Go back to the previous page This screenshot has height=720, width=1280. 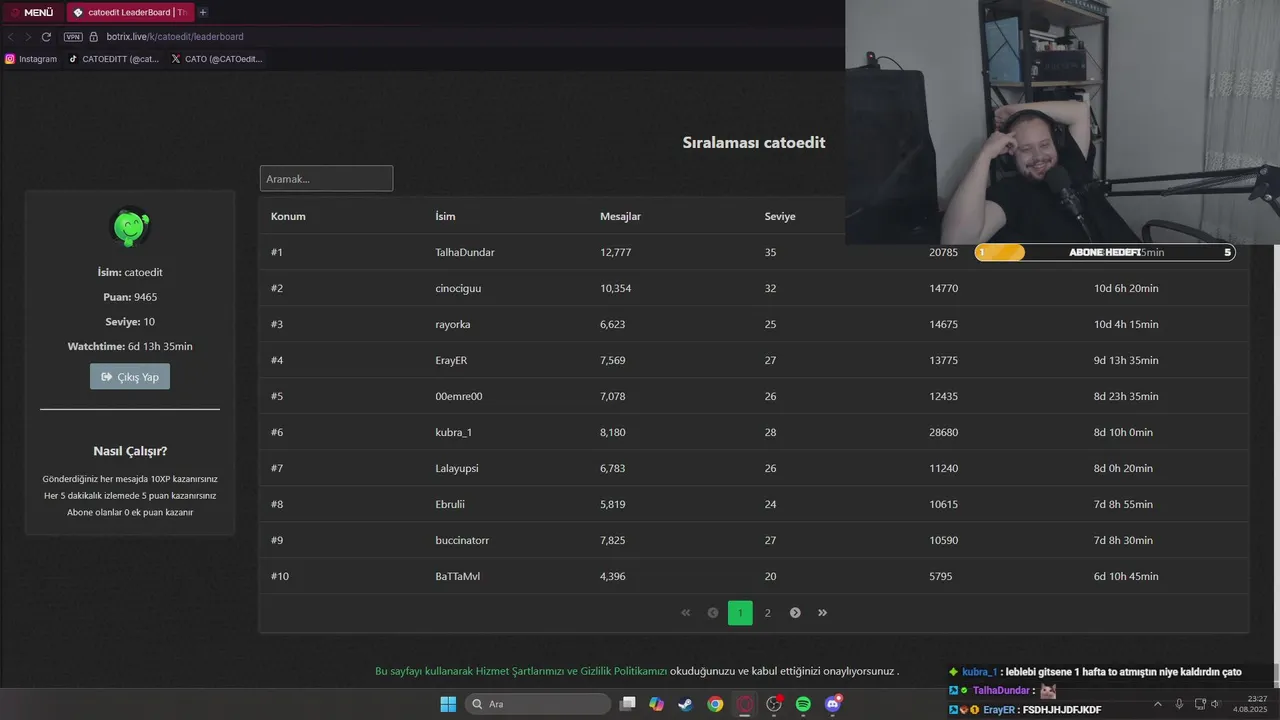(x=11, y=37)
